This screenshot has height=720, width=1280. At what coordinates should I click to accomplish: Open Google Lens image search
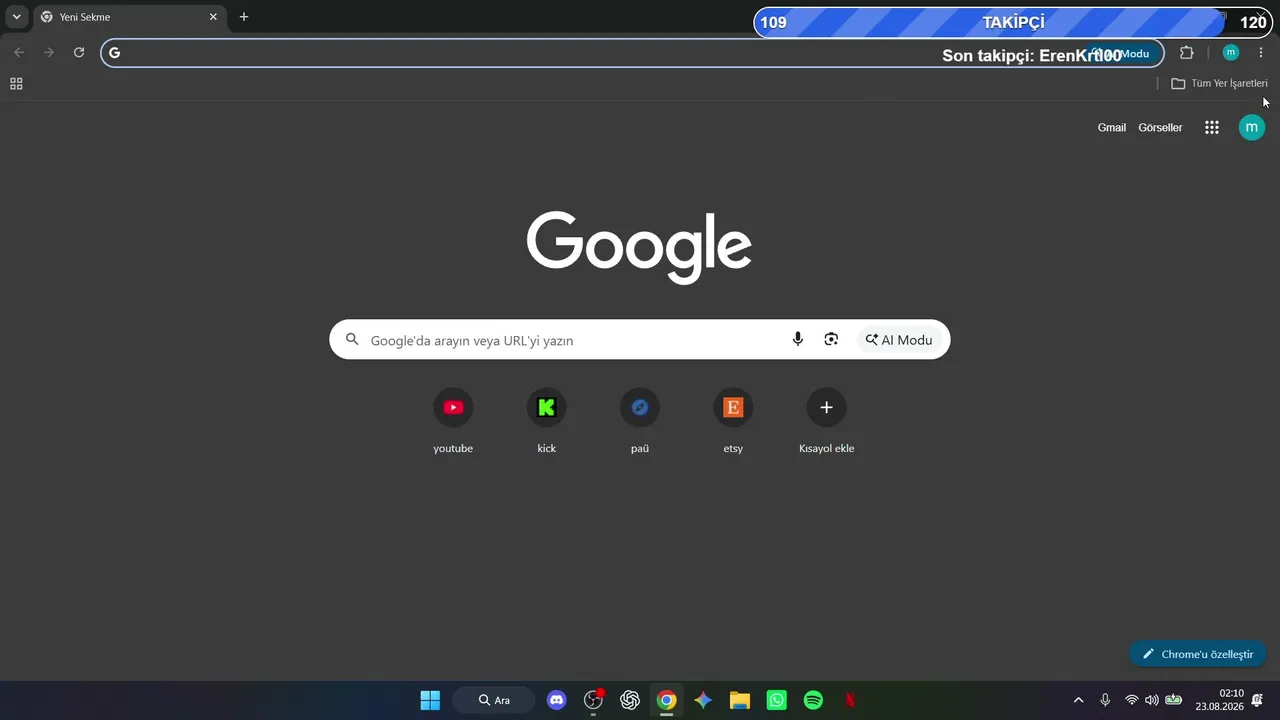tap(831, 340)
